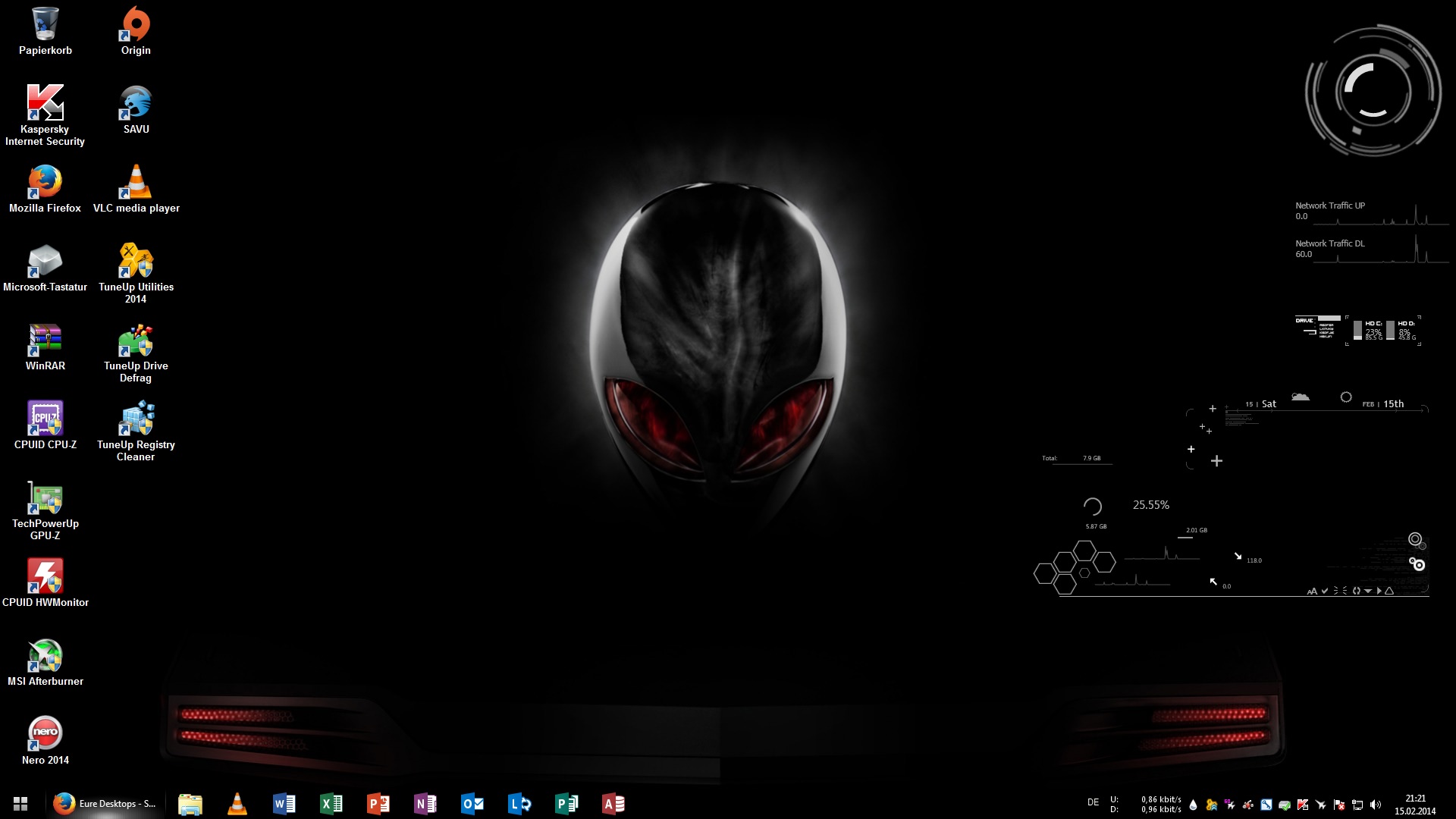The image size is (1456, 819).
Task: Open OneNote from the taskbar
Action: (425, 804)
